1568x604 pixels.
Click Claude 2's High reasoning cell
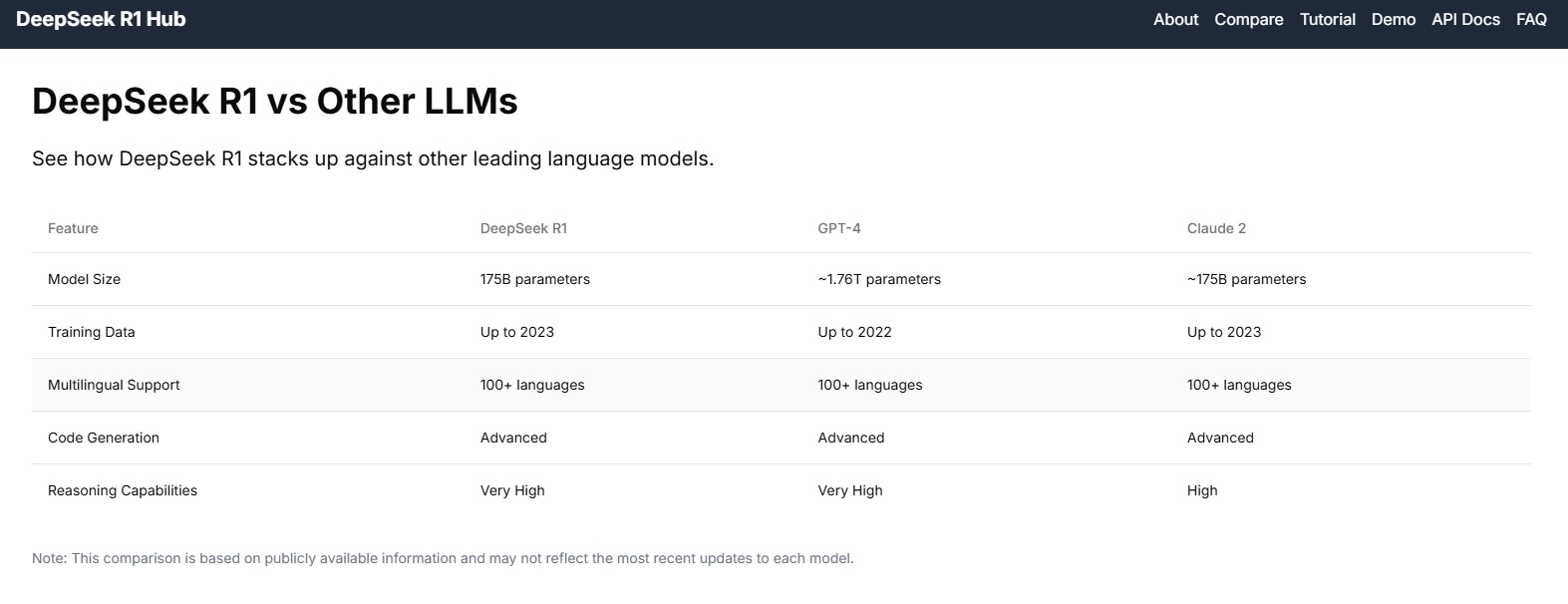tap(1202, 490)
